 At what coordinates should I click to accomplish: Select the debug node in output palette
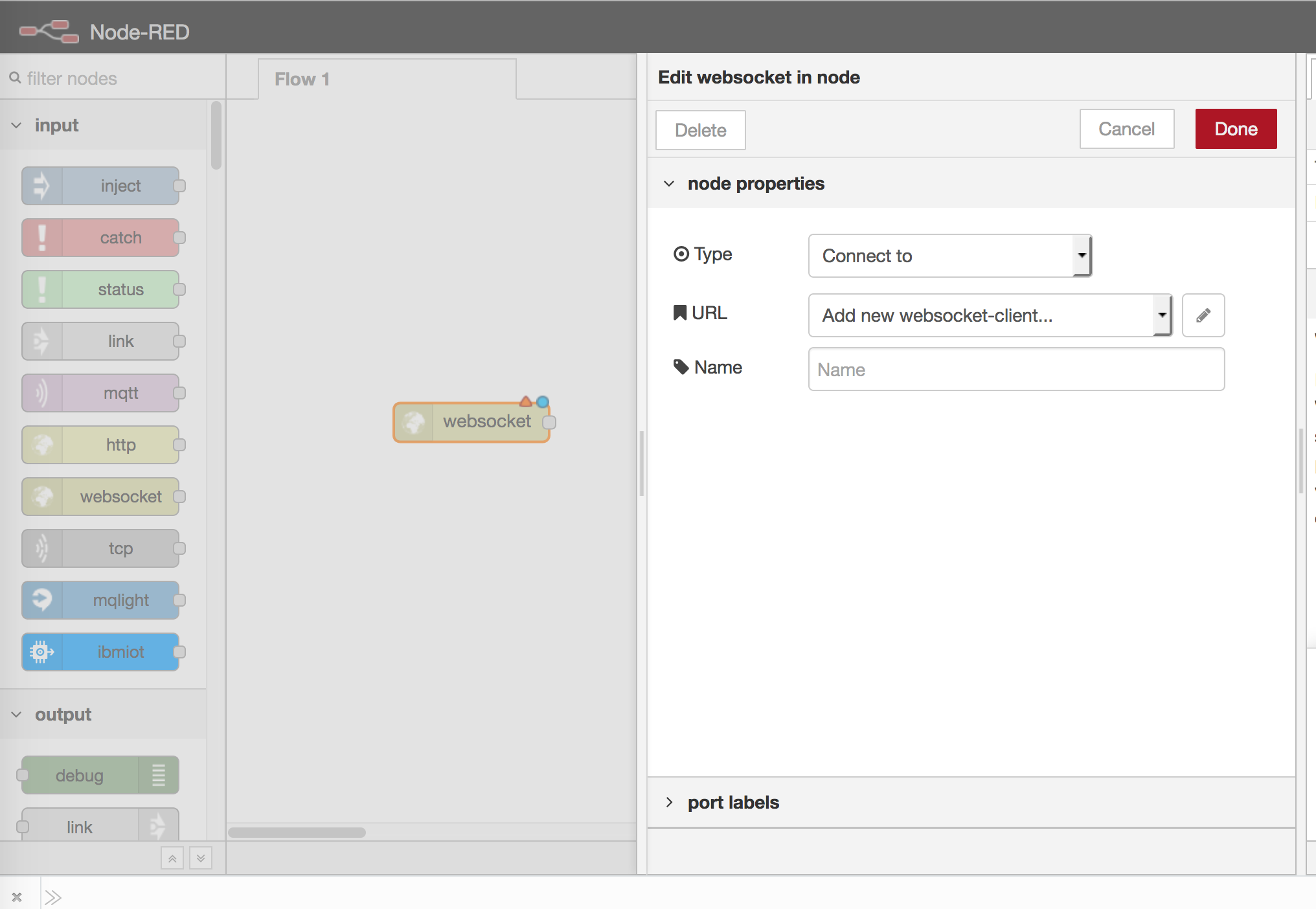tap(100, 775)
